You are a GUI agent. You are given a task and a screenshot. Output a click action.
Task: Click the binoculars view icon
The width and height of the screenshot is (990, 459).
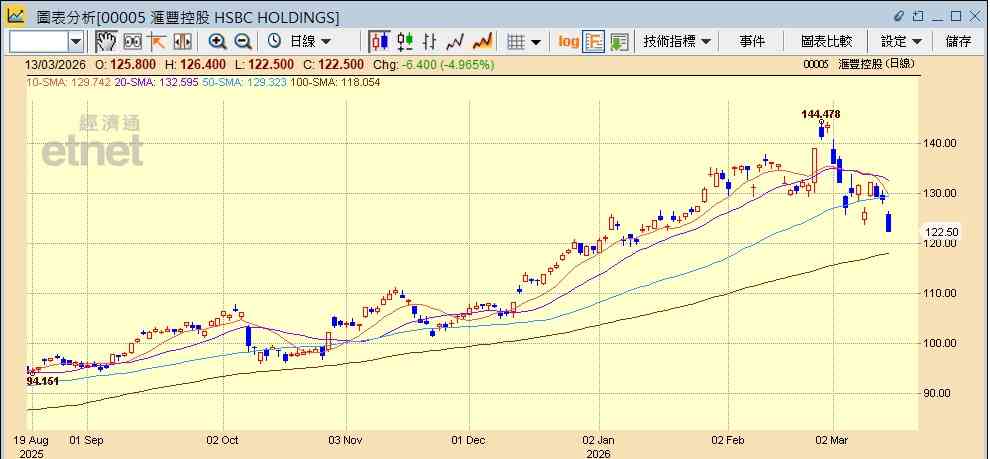[x=132, y=42]
